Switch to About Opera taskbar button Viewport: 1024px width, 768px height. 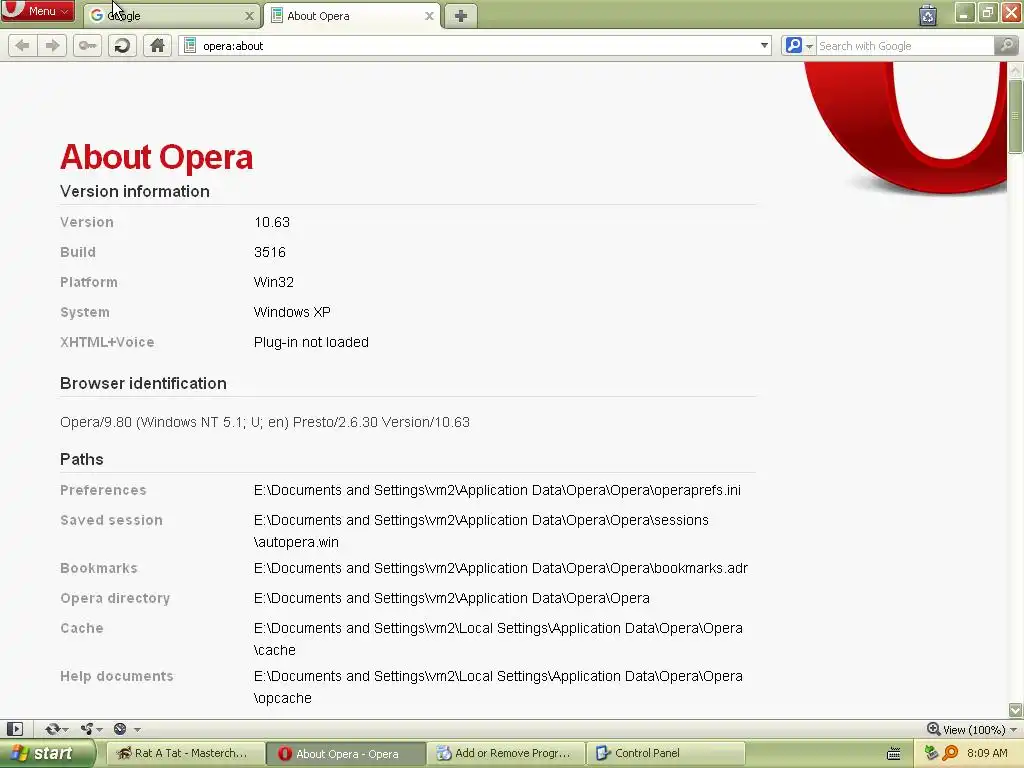[x=345, y=754]
